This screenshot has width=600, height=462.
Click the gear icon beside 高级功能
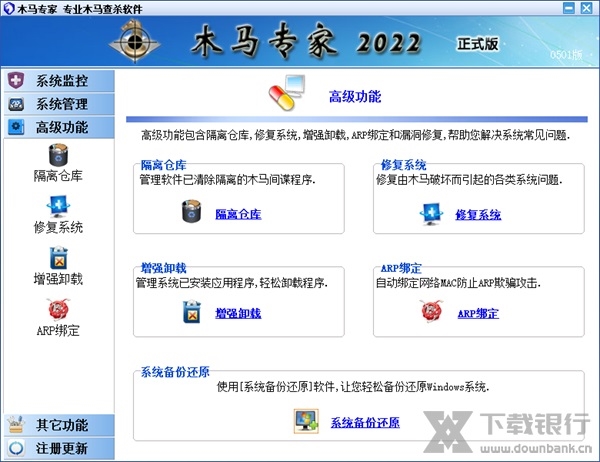pos(16,127)
